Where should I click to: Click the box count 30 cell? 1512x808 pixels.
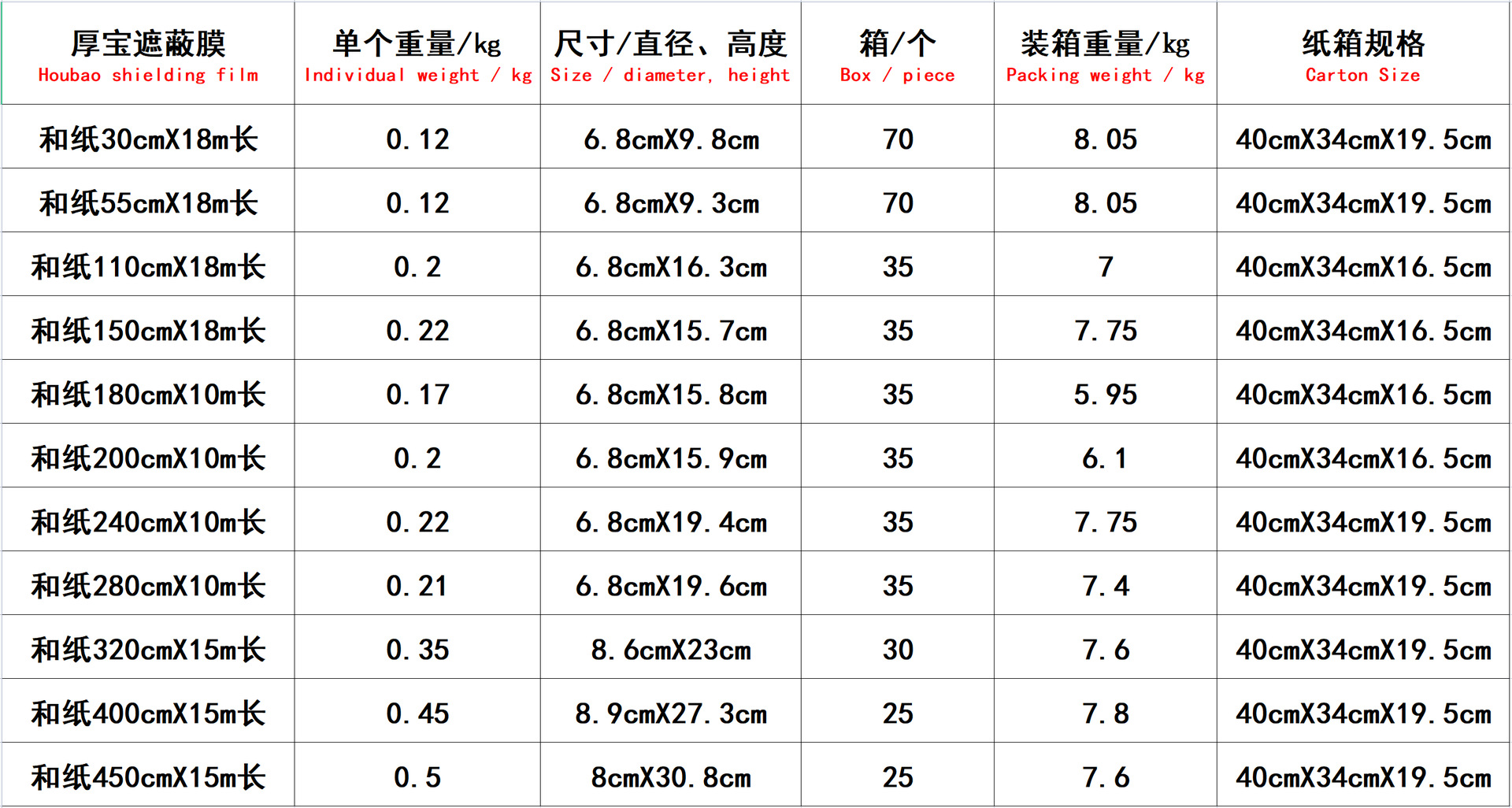pyautogui.click(x=897, y=650)
